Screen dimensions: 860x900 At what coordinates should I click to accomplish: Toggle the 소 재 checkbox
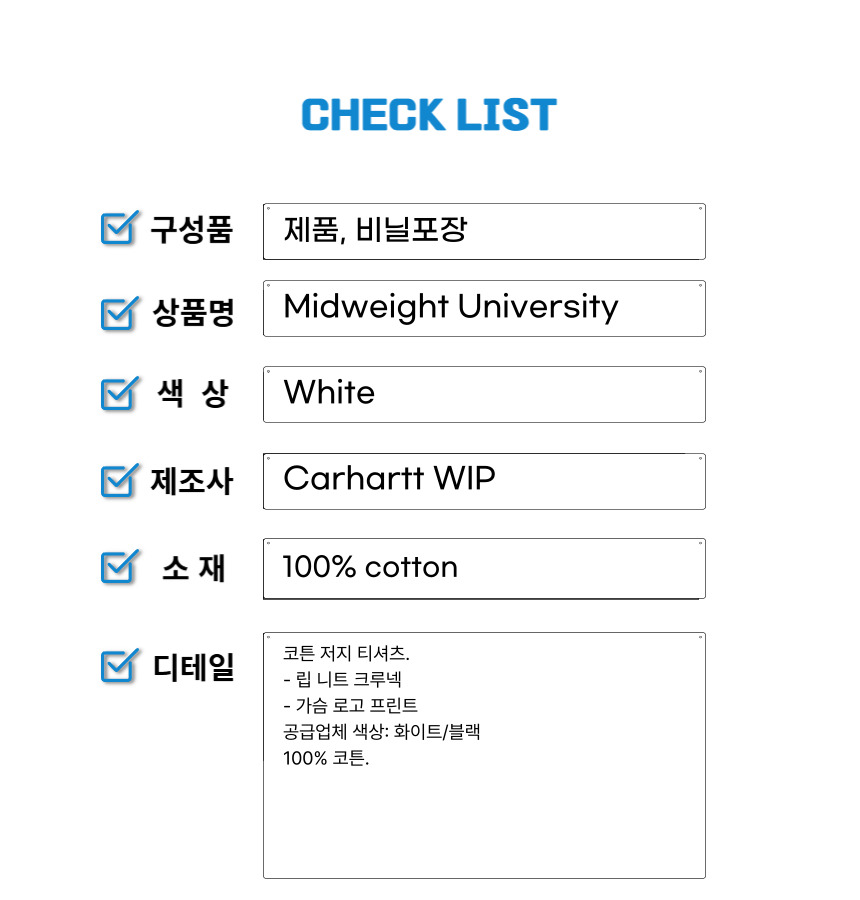click(x=116, y=568)
